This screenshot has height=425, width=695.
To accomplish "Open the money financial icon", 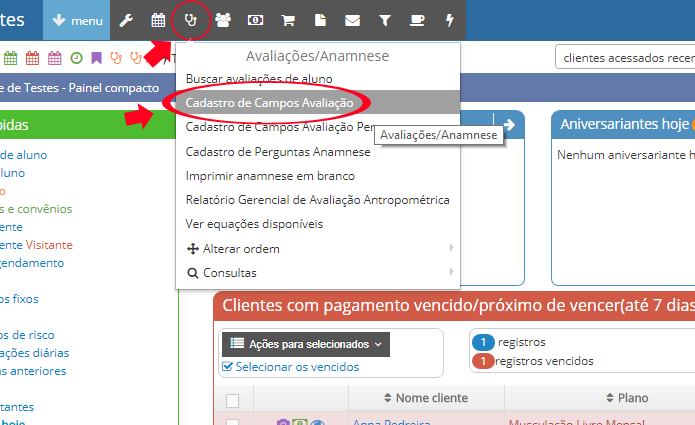I will pos(256,20).
